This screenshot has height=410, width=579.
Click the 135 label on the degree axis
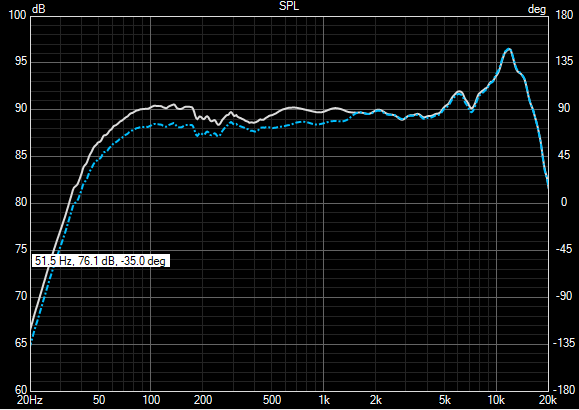(564, 61)
